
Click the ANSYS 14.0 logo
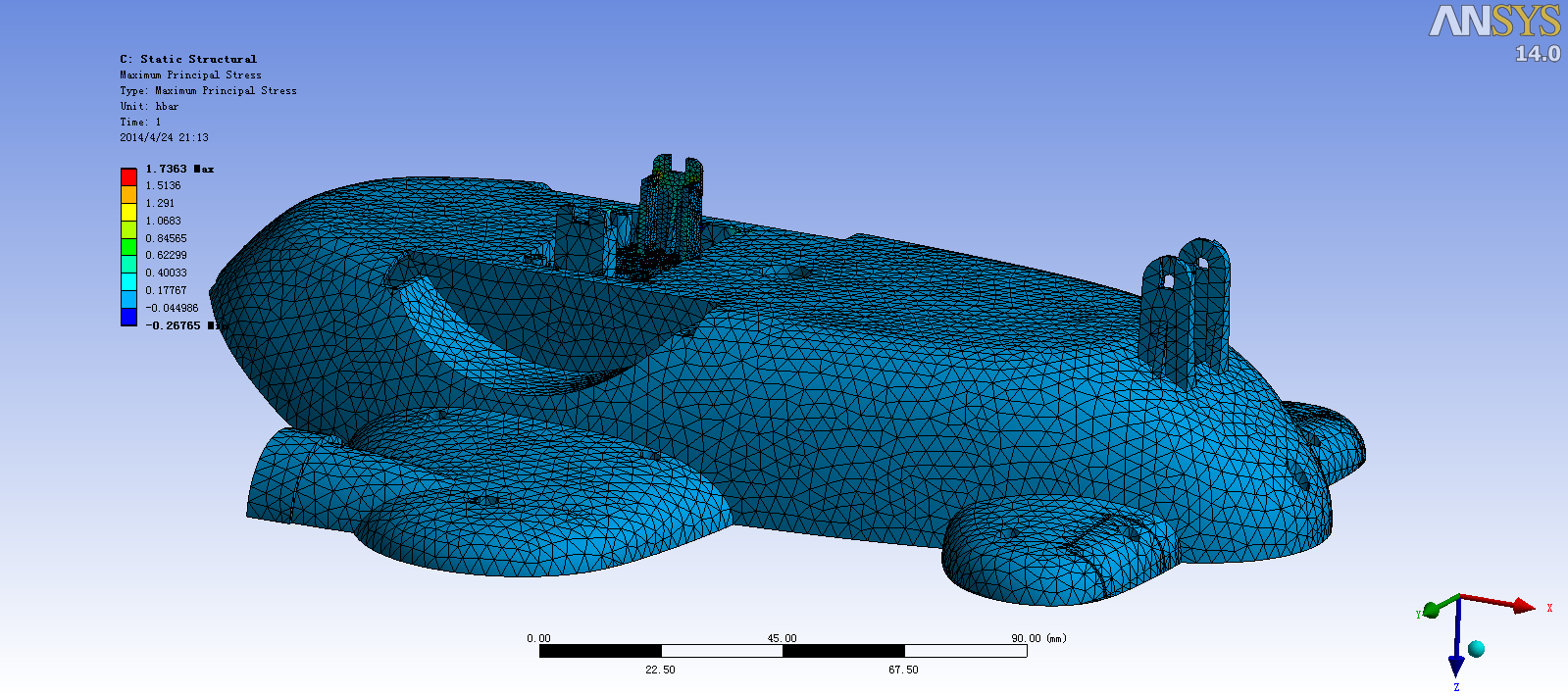click(x=1494, y=32)
